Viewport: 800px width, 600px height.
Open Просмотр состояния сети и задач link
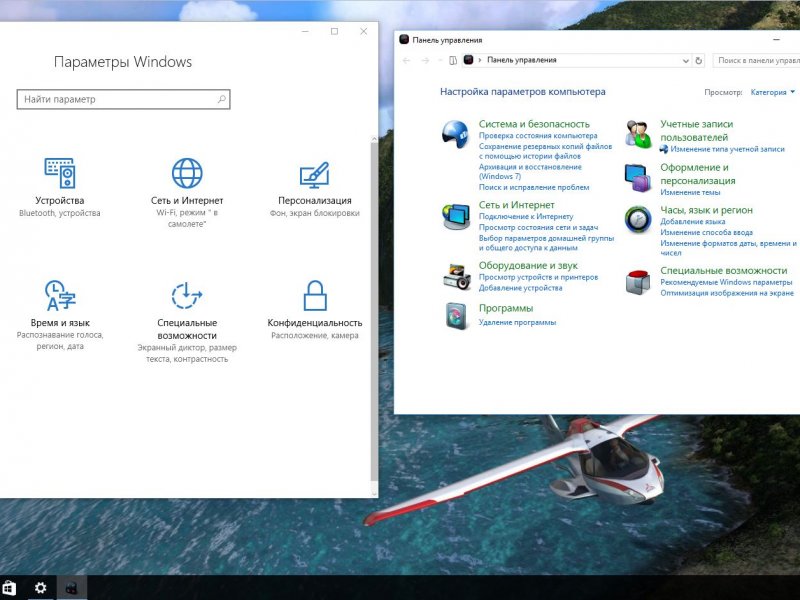(538, 227)
